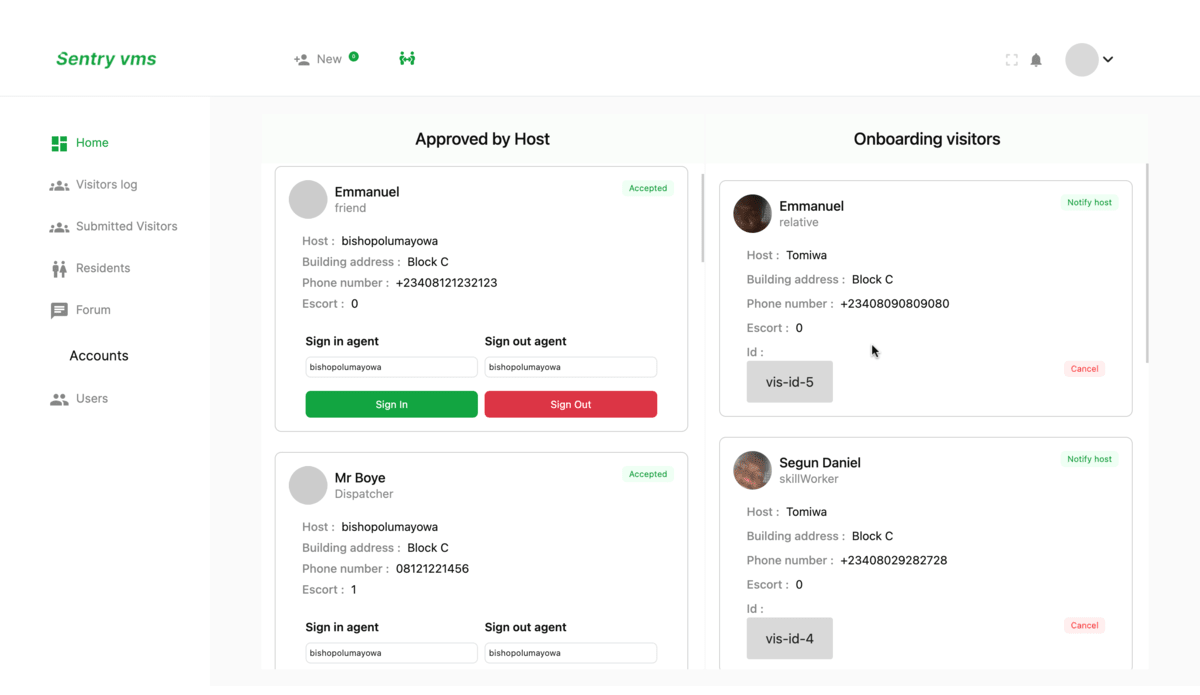
Task: Click Mr Boye's Sign out agent field
Action: pos(570,653)
